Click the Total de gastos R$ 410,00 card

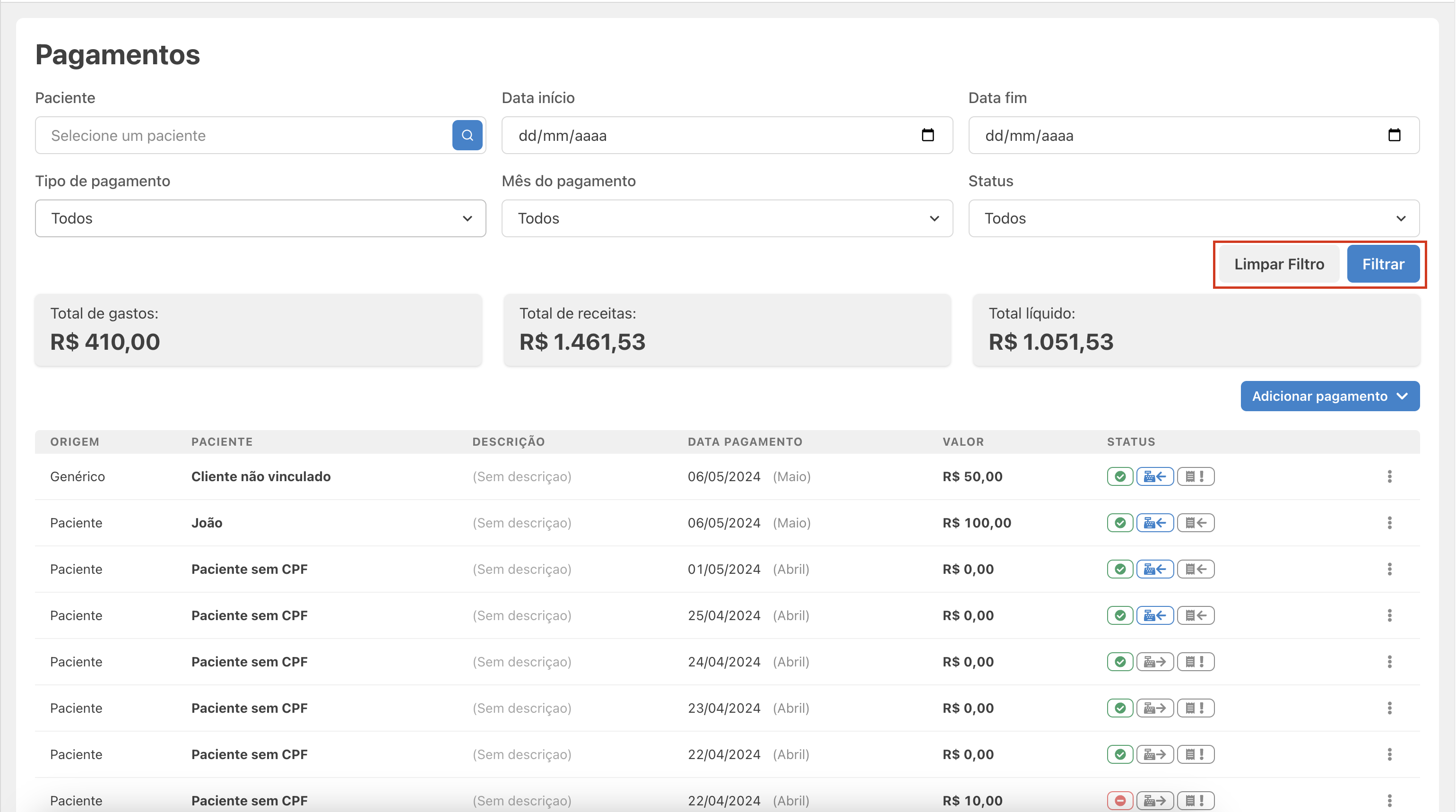(x=258, y=330)
